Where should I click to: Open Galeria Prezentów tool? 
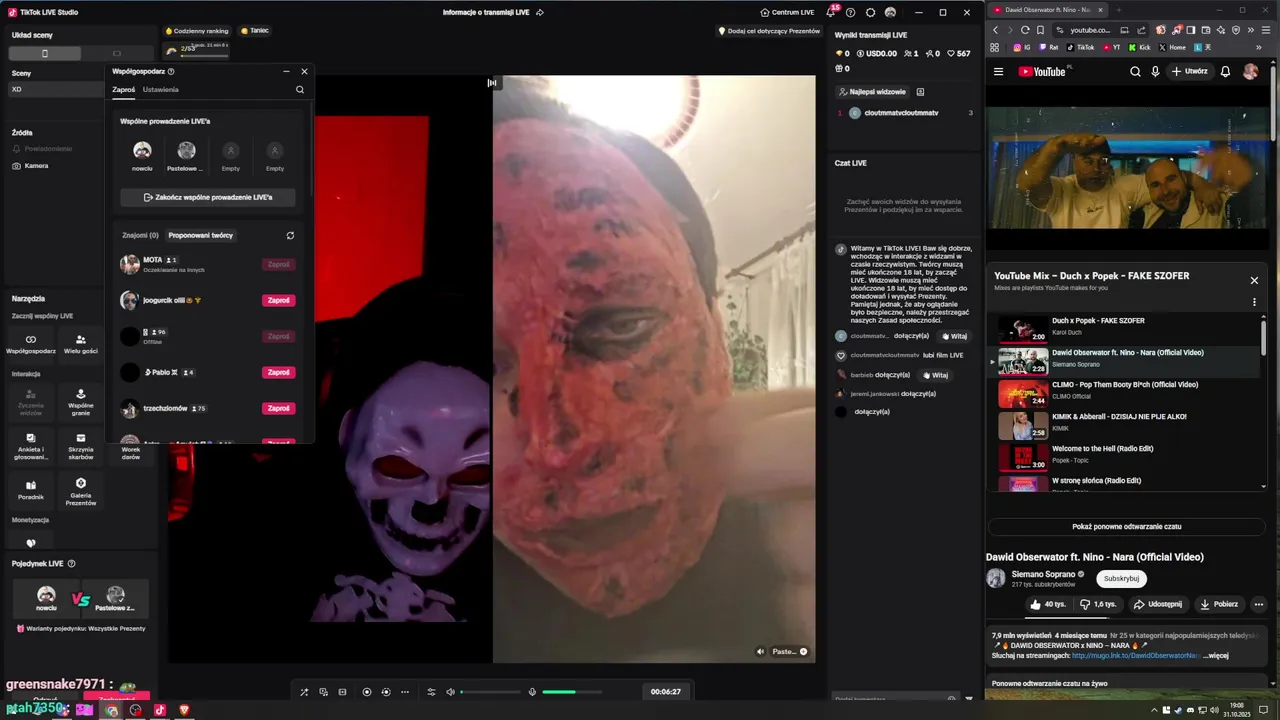(81, 490)
